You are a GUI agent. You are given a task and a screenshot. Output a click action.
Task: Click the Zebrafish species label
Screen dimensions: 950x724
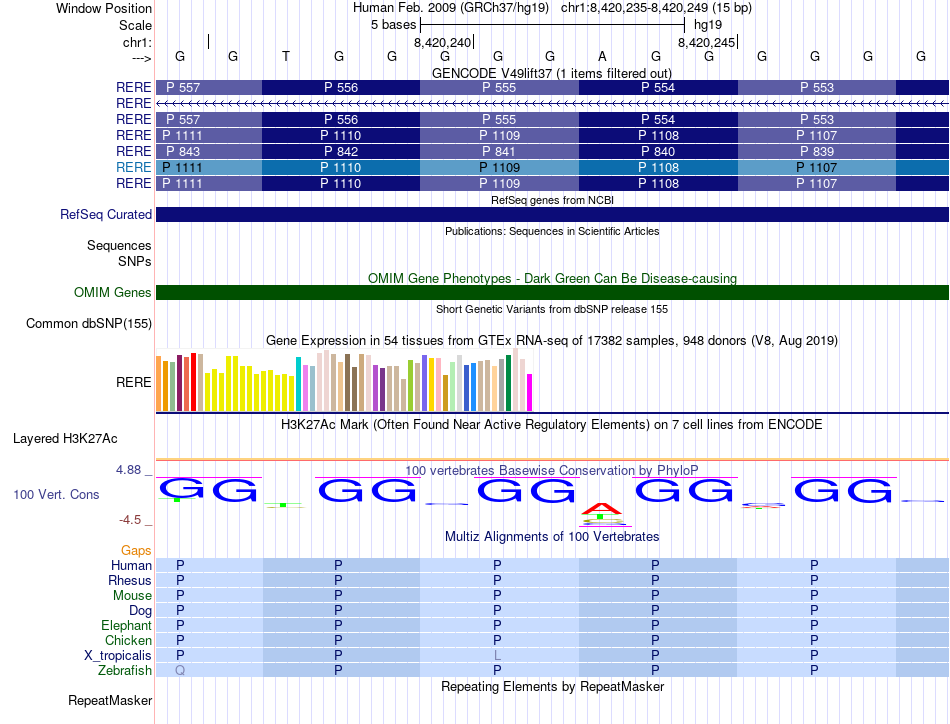coord(125,671)
